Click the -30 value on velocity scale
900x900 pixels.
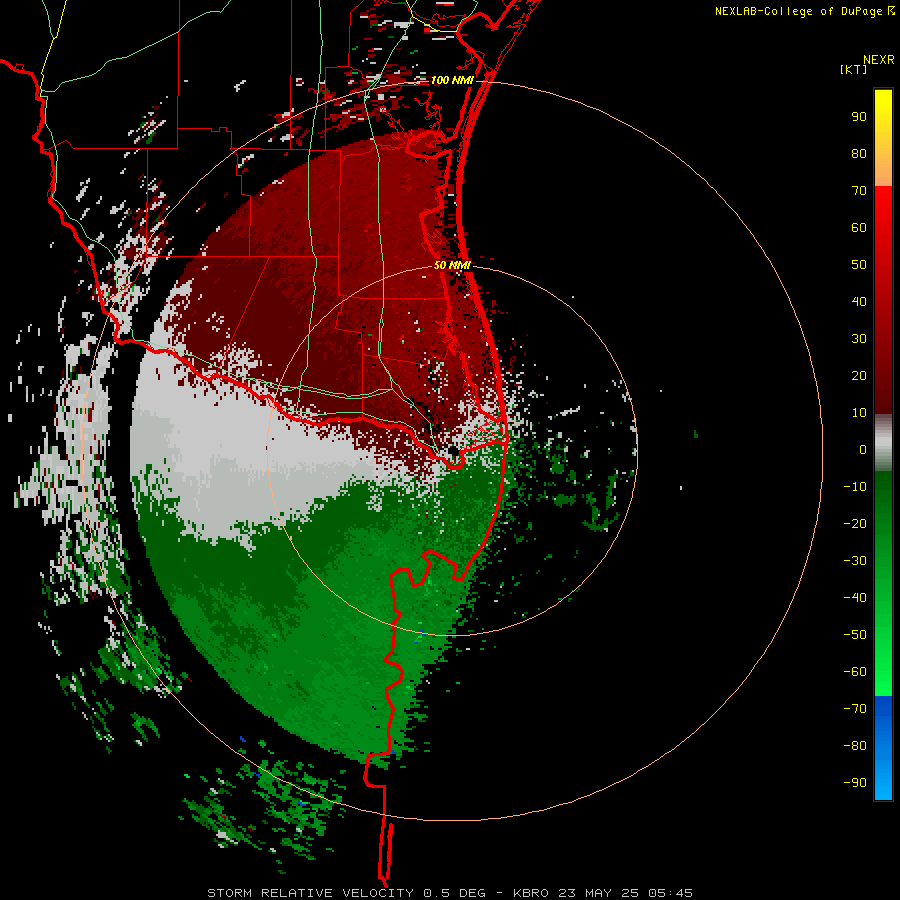tap(855, 561)
